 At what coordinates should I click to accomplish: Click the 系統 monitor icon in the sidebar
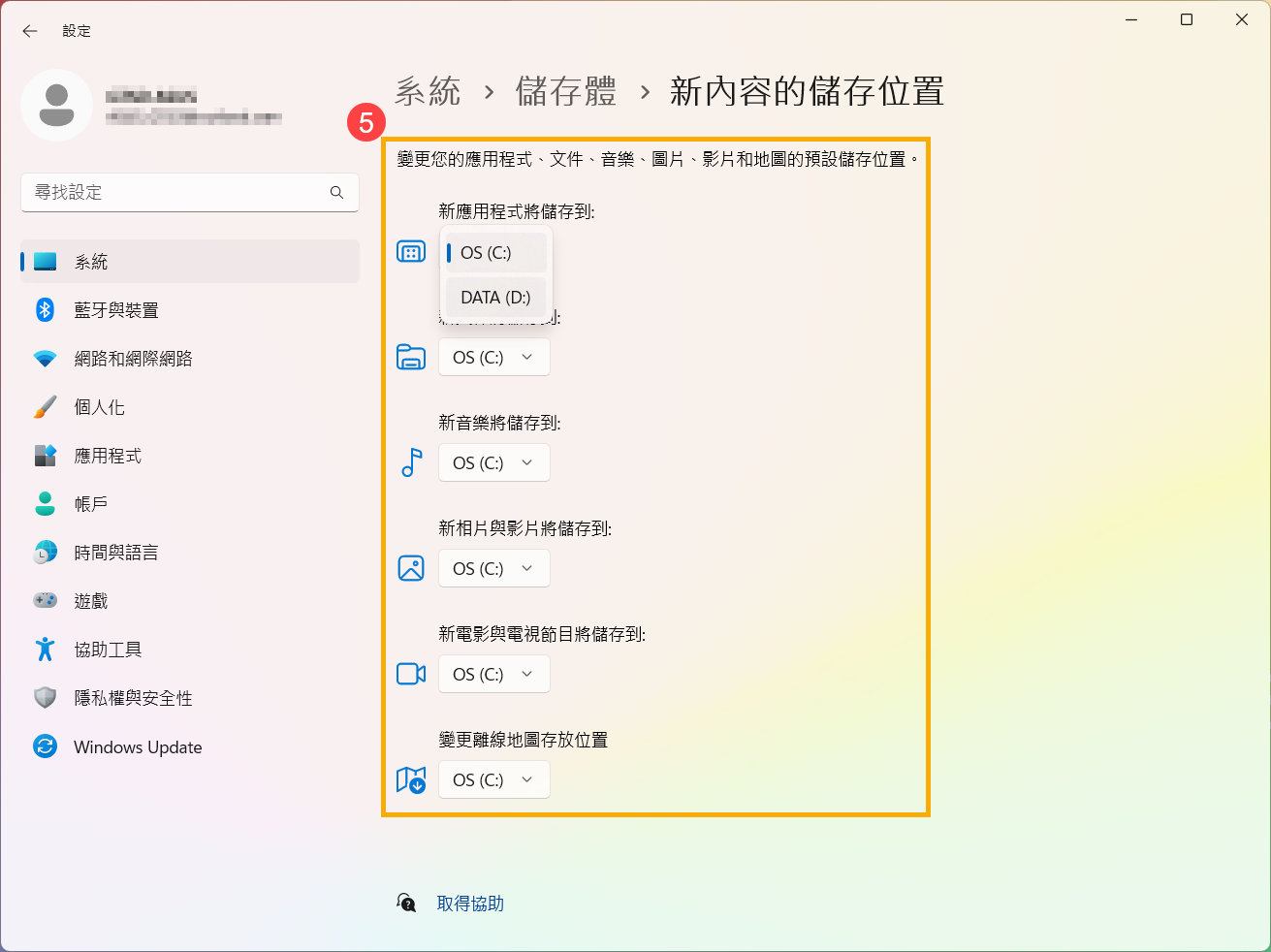coord(46,262)
